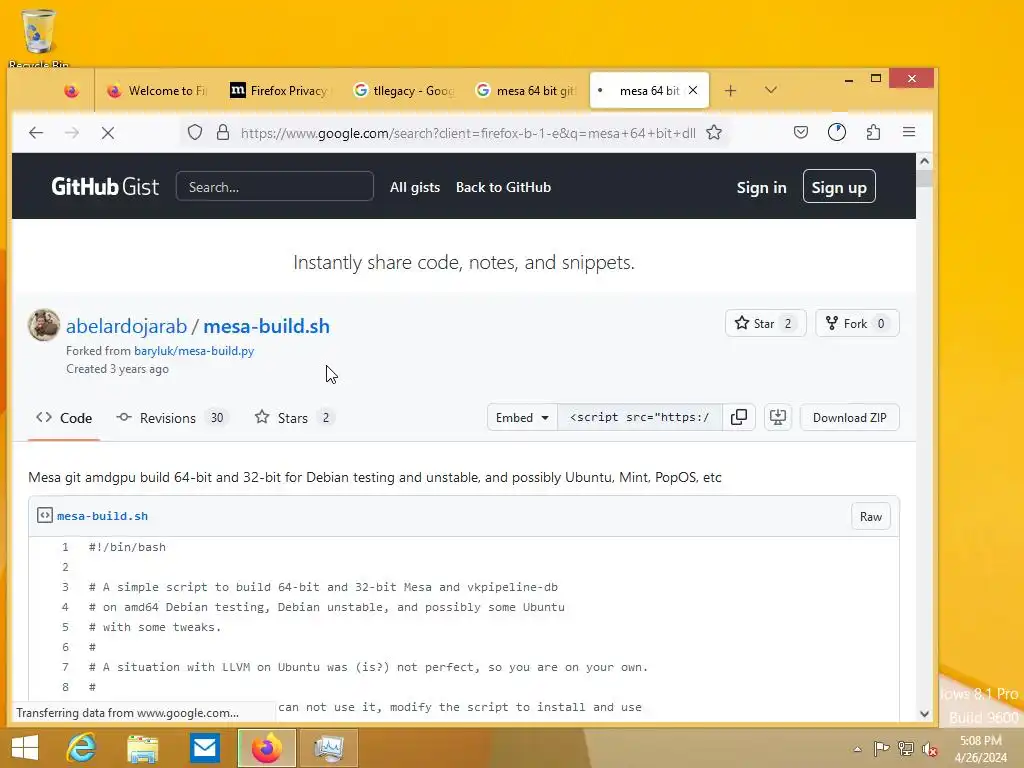Expand the Embed dropdown
The height and width of the screenshot is (768, 1024).
(522, 417)
